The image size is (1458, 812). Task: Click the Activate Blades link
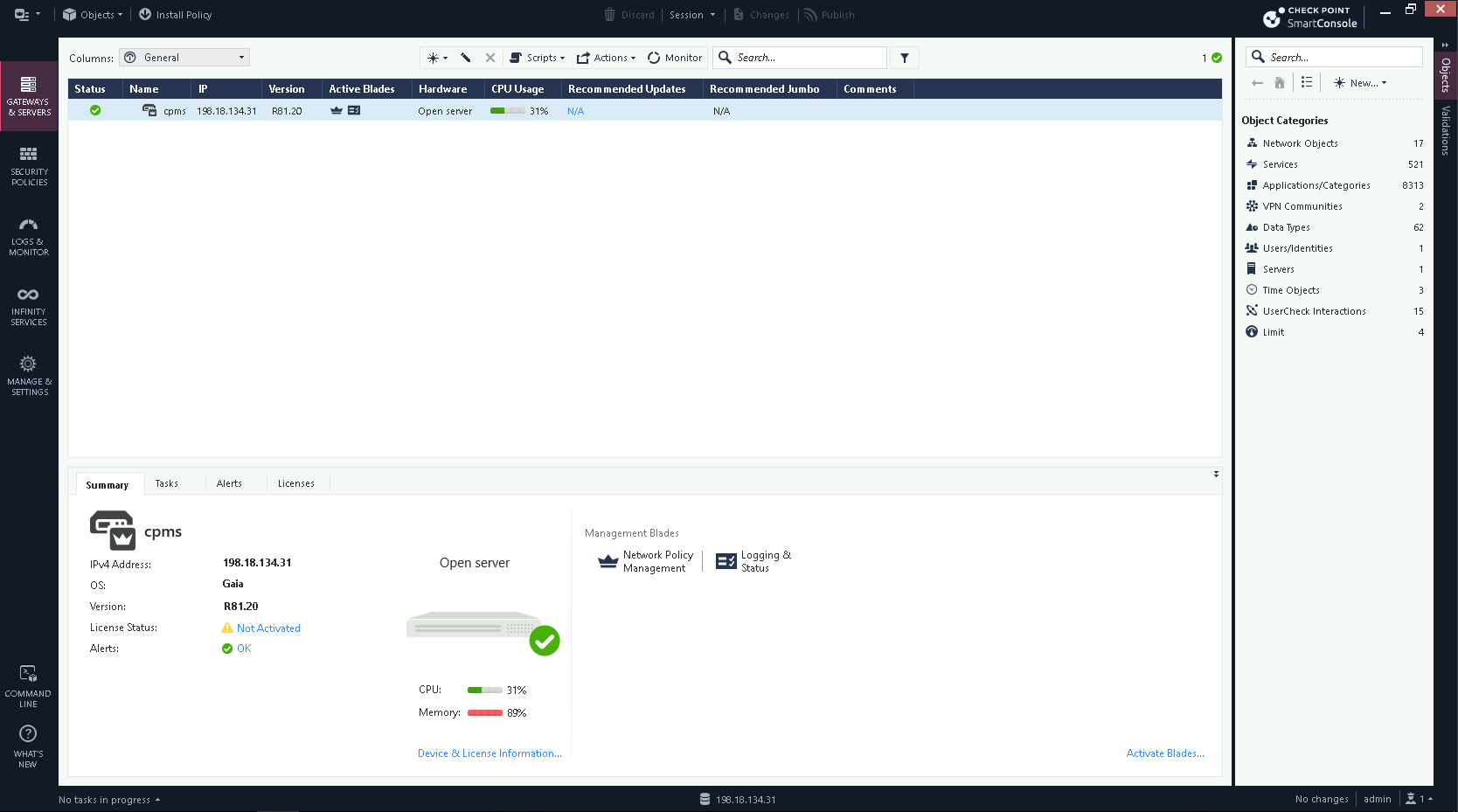1164,753
